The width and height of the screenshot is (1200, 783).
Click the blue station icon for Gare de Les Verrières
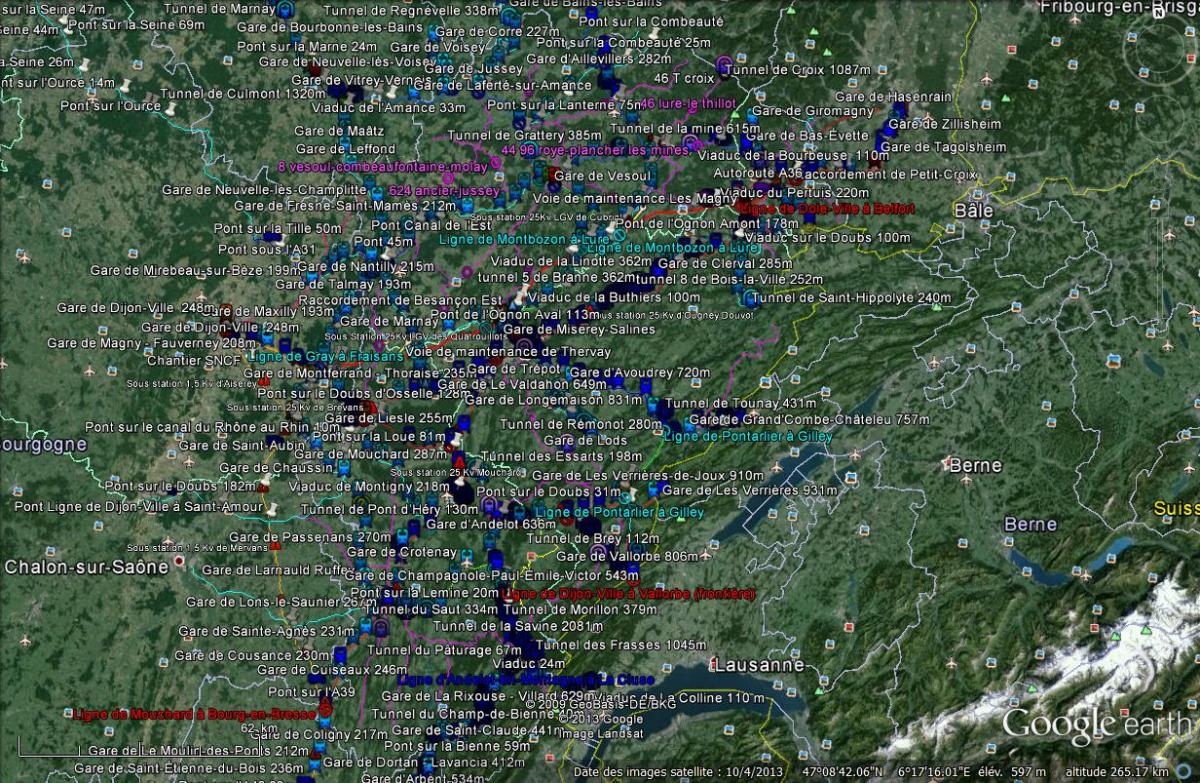tap(653, 490)
